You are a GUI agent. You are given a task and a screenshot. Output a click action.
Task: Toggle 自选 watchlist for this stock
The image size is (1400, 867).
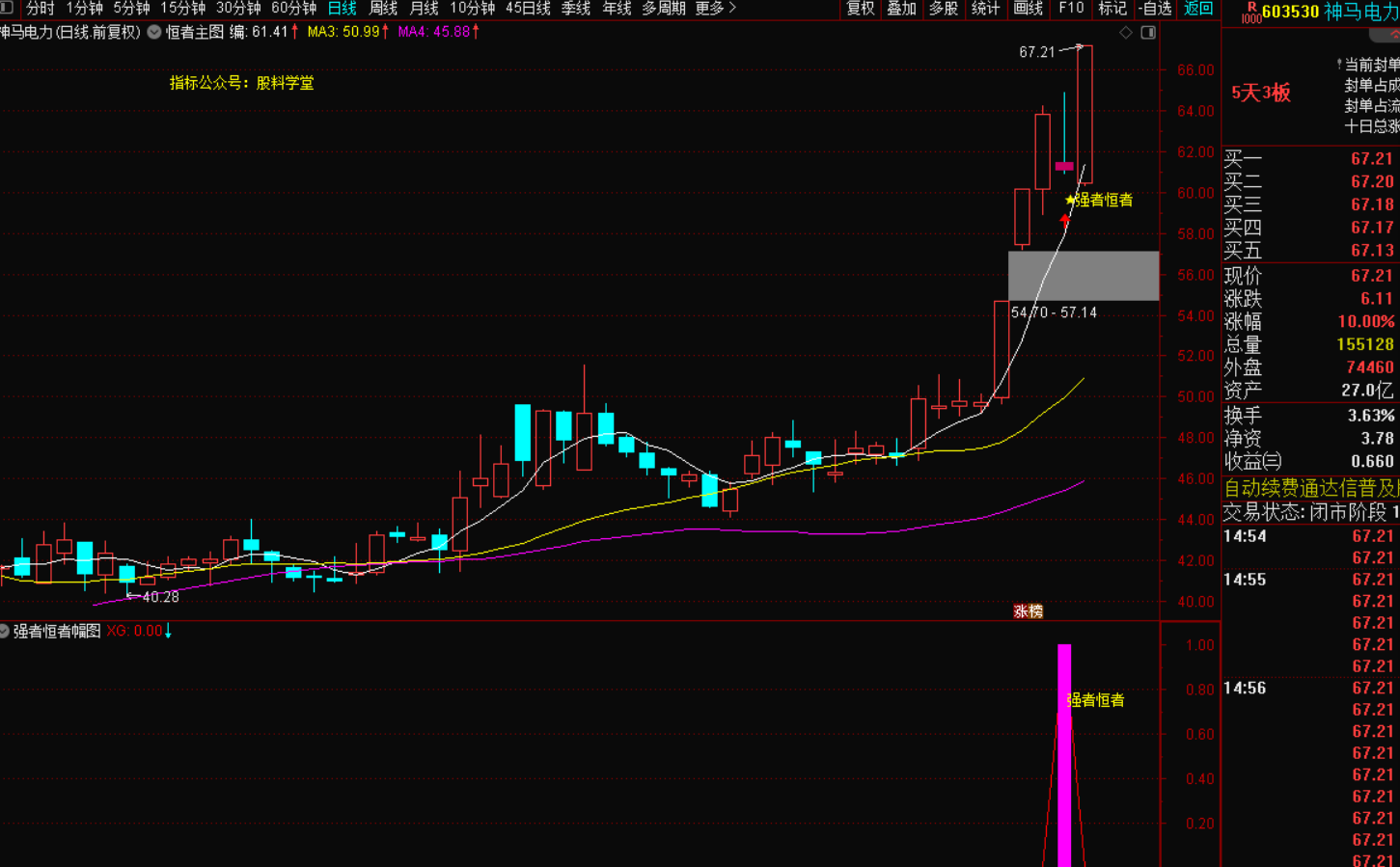click(x=1155, y=9)
